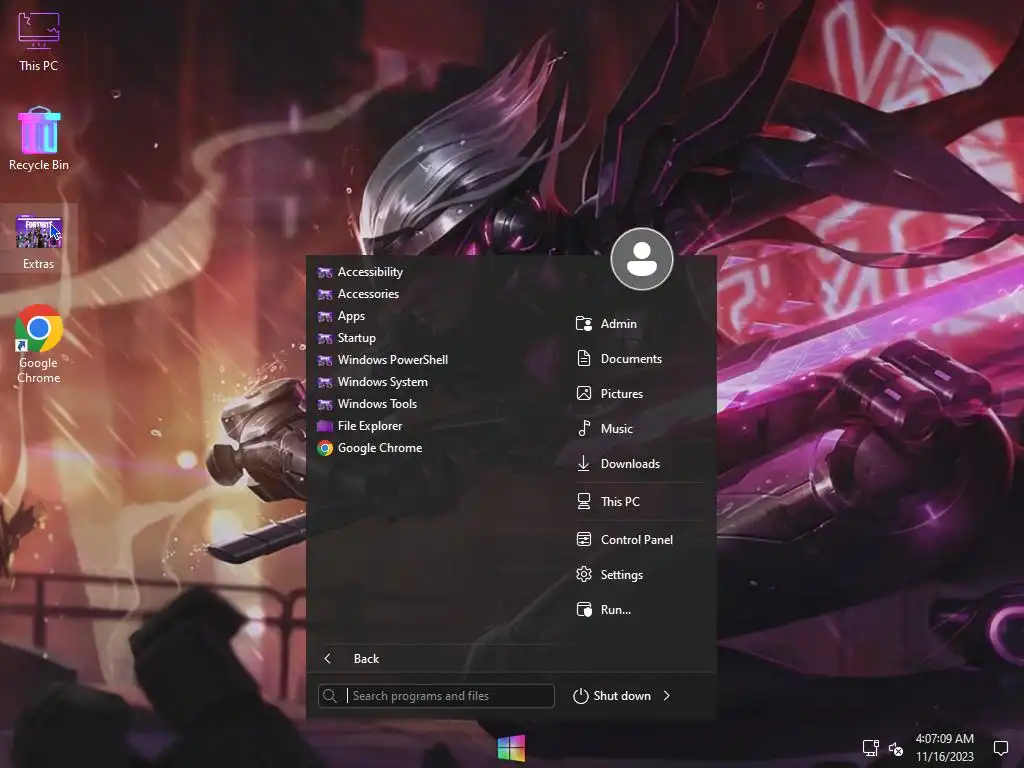Click the Shut down button
The height and width of the screenshot is (768, 1024).
coord(612,696)
